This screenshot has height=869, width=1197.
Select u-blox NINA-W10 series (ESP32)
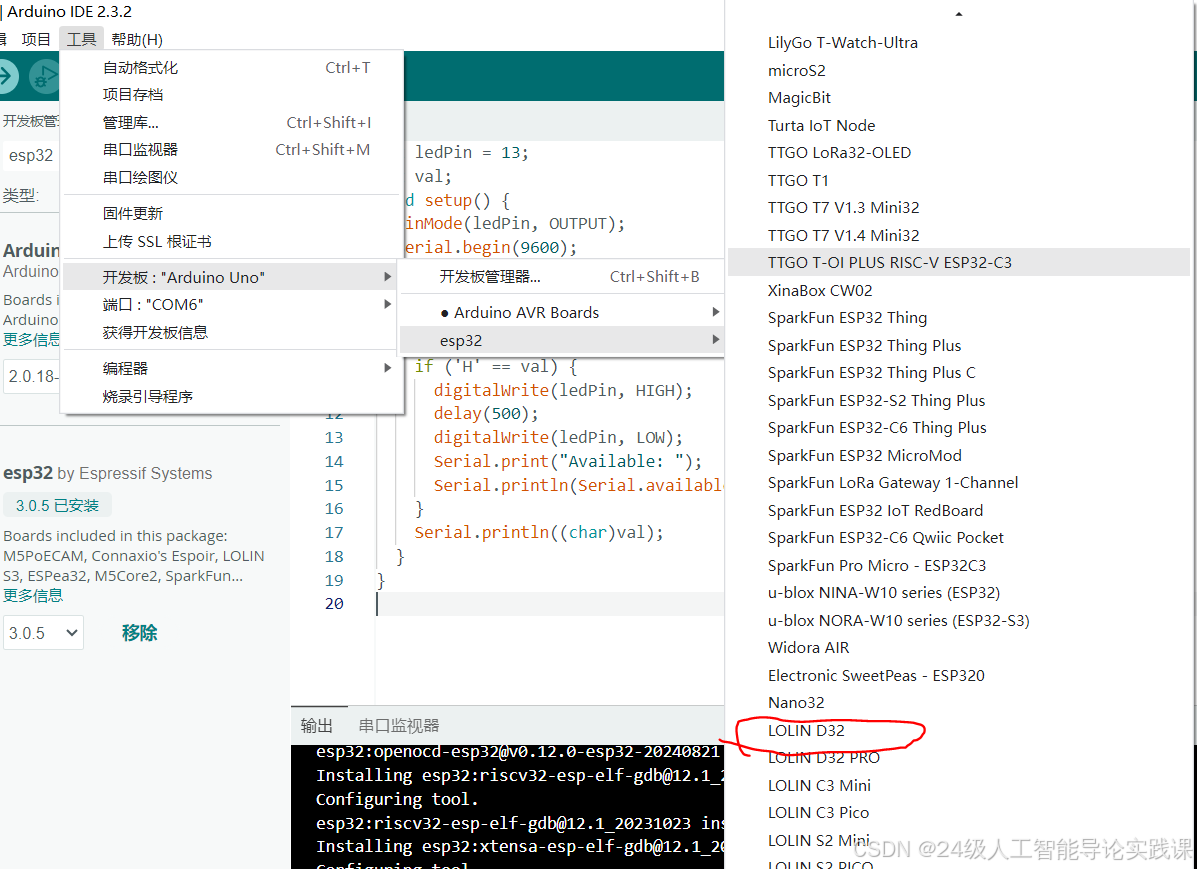(958, 593)
